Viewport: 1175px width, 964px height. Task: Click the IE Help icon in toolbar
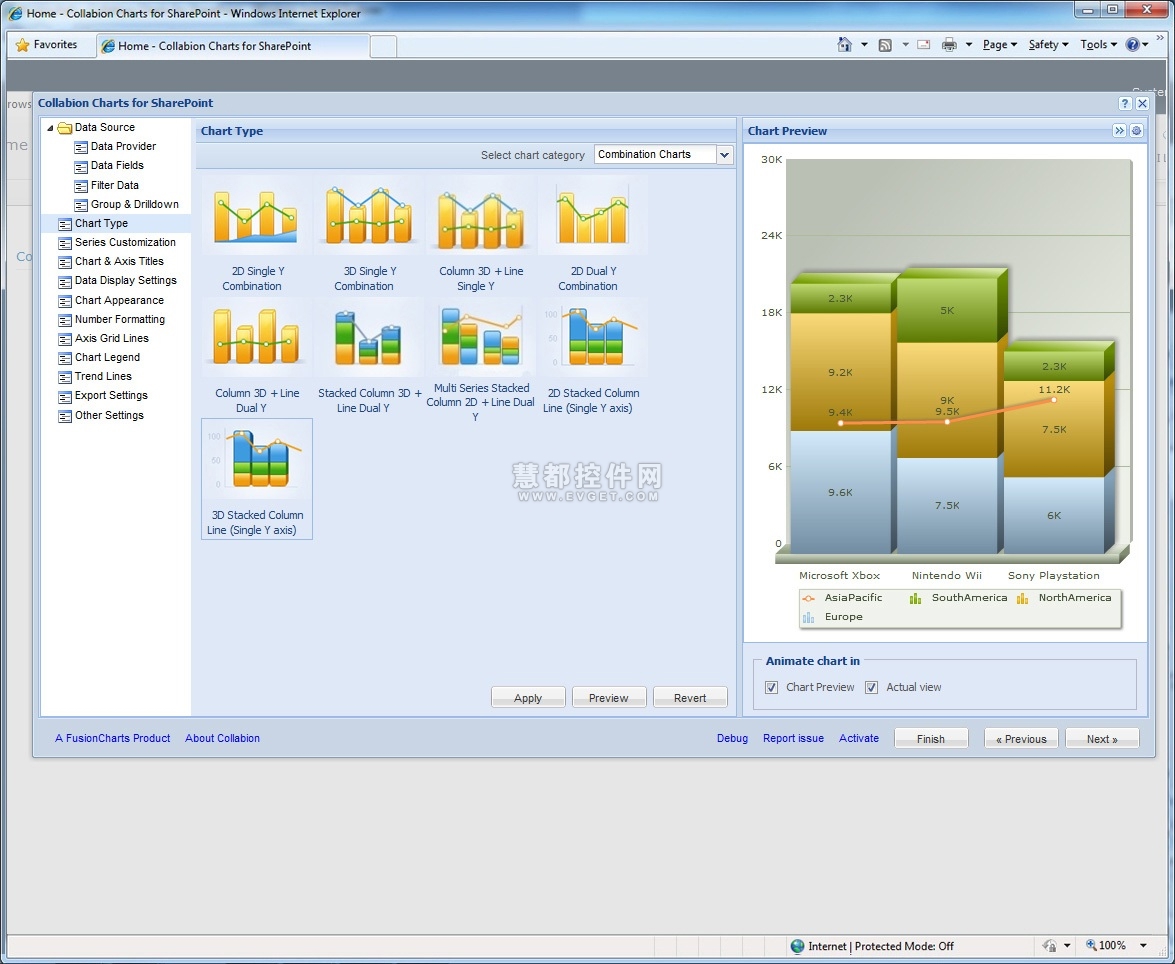(1132, 45)
